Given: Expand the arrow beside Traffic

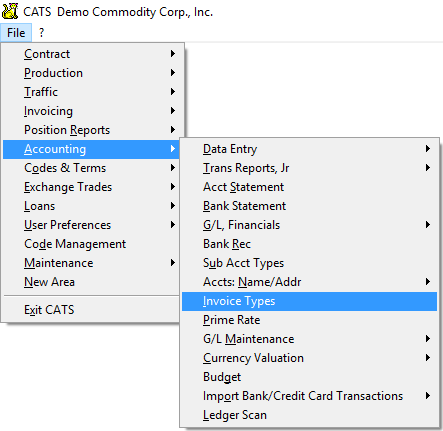Looking at the screenshot, I should (173, 91).
